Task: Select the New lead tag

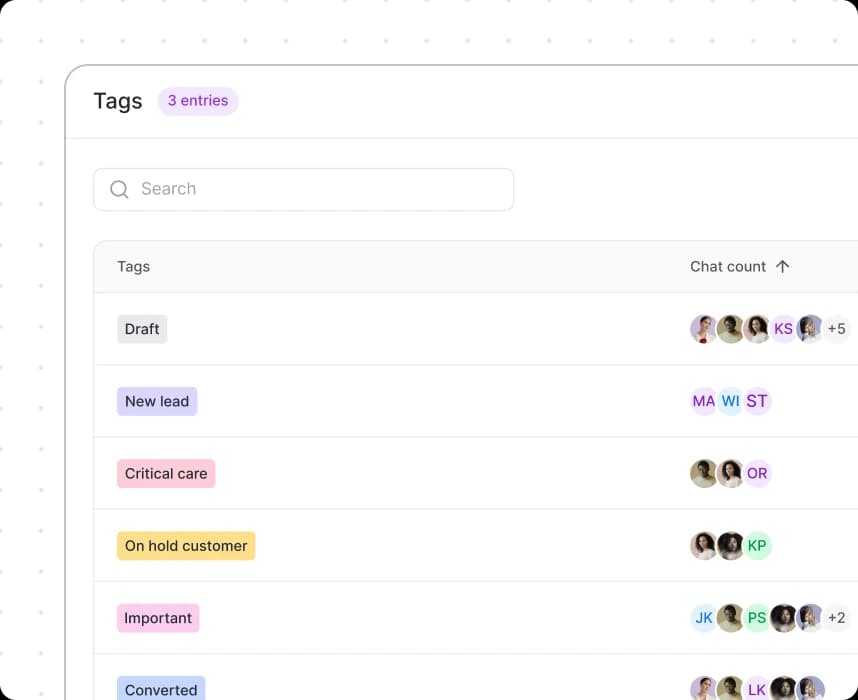Action: (157, 401)
